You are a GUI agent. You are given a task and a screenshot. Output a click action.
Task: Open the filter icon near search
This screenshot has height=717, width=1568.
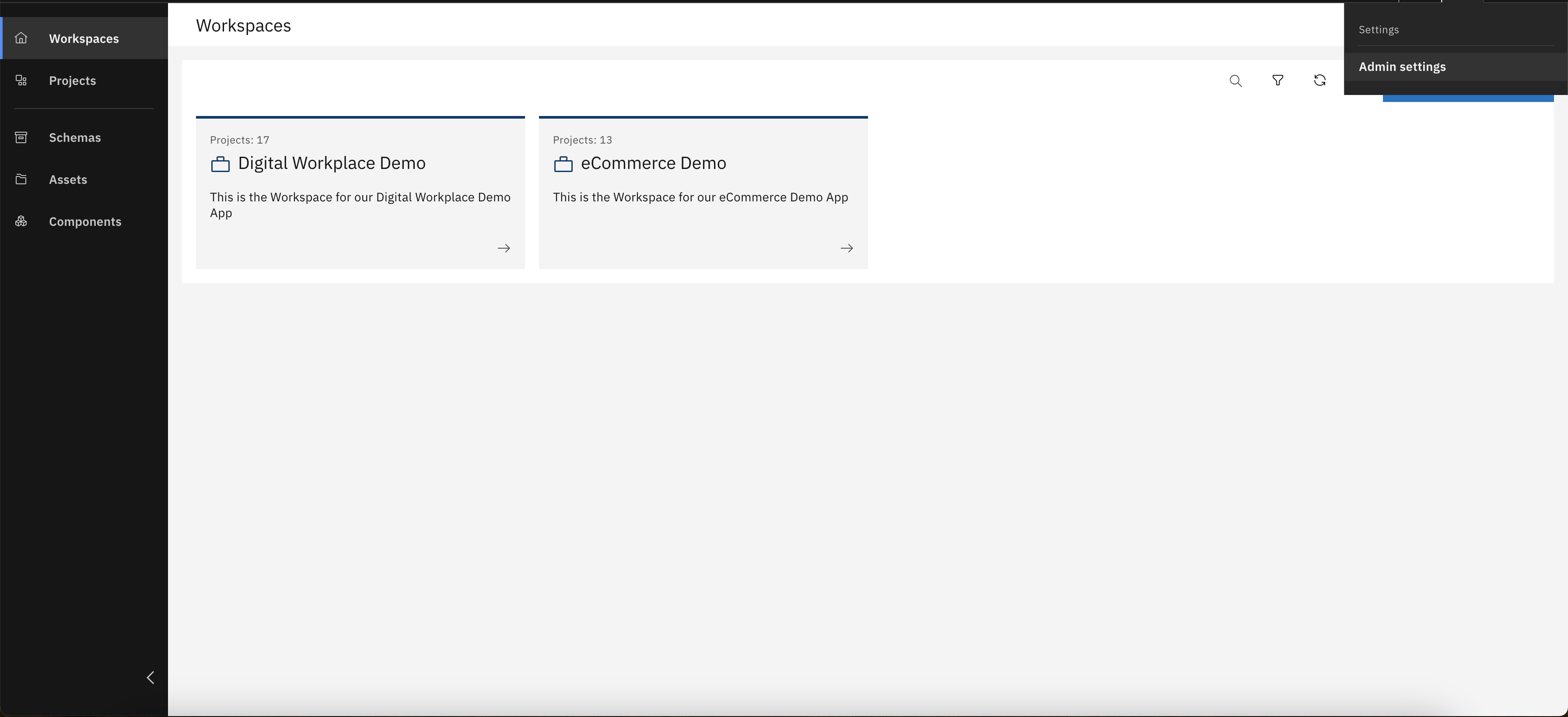1277,81
